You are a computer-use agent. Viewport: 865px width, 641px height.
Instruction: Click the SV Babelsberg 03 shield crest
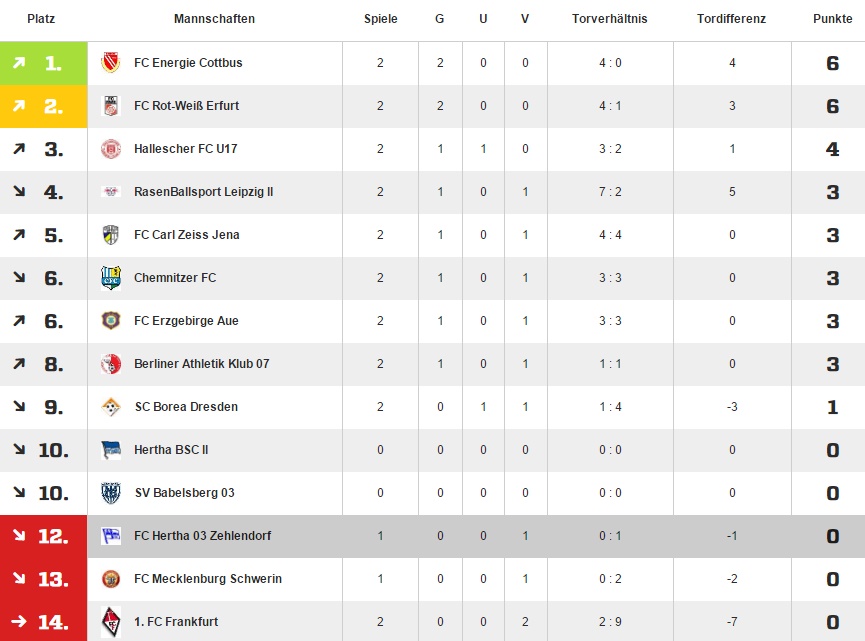(111, 493)
